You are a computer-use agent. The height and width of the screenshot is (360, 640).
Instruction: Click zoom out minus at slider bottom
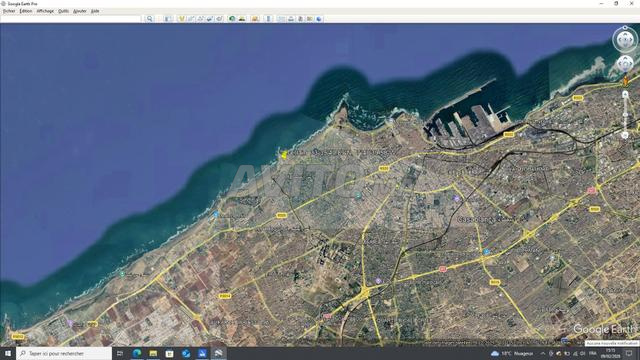(625, 135)
